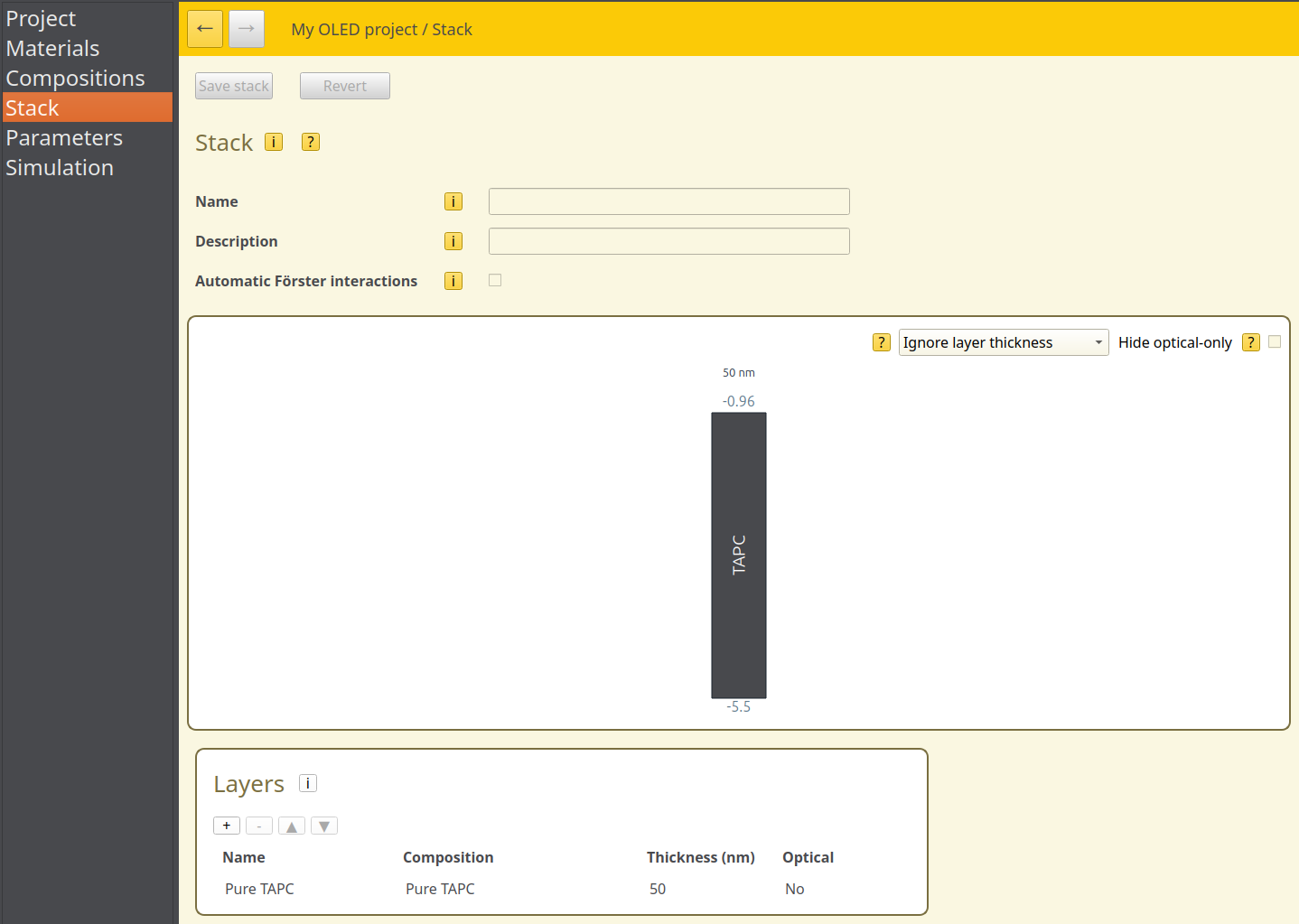Open the Layers info icon

coord(308,783)
